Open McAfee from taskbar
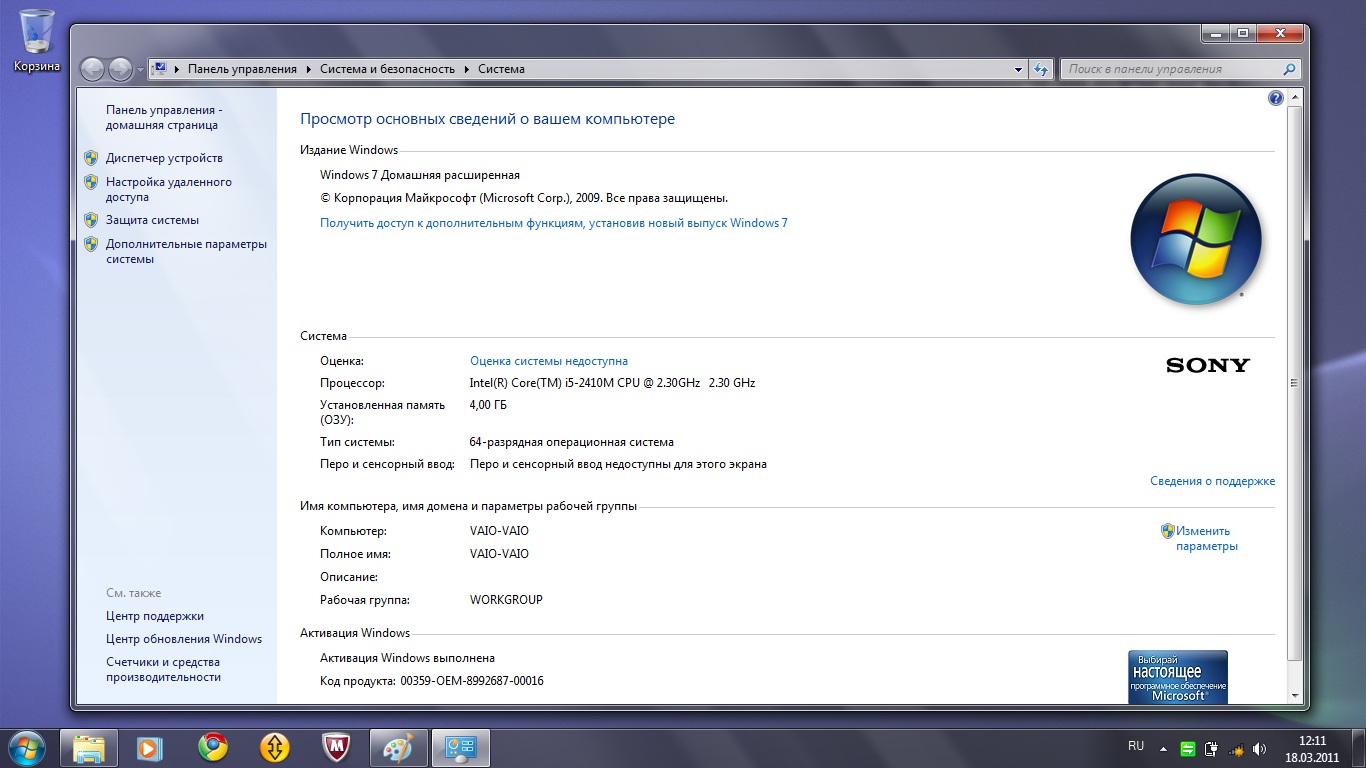Screen dimensions: 1366x768 click(336, 748)
